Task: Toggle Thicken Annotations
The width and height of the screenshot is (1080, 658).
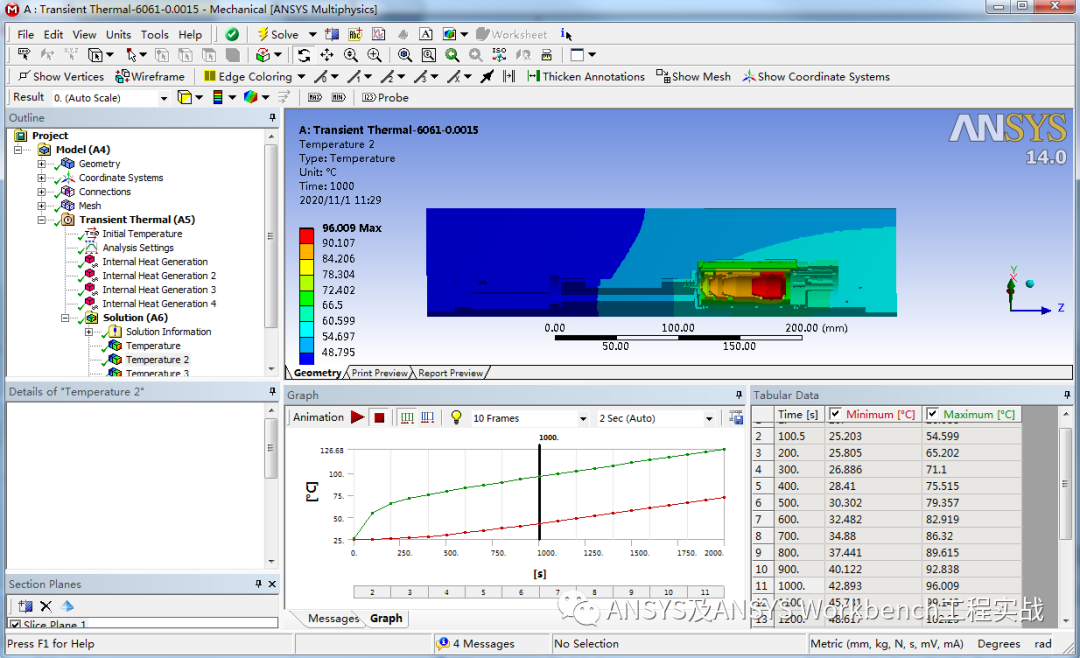Action: click(586, 76)
